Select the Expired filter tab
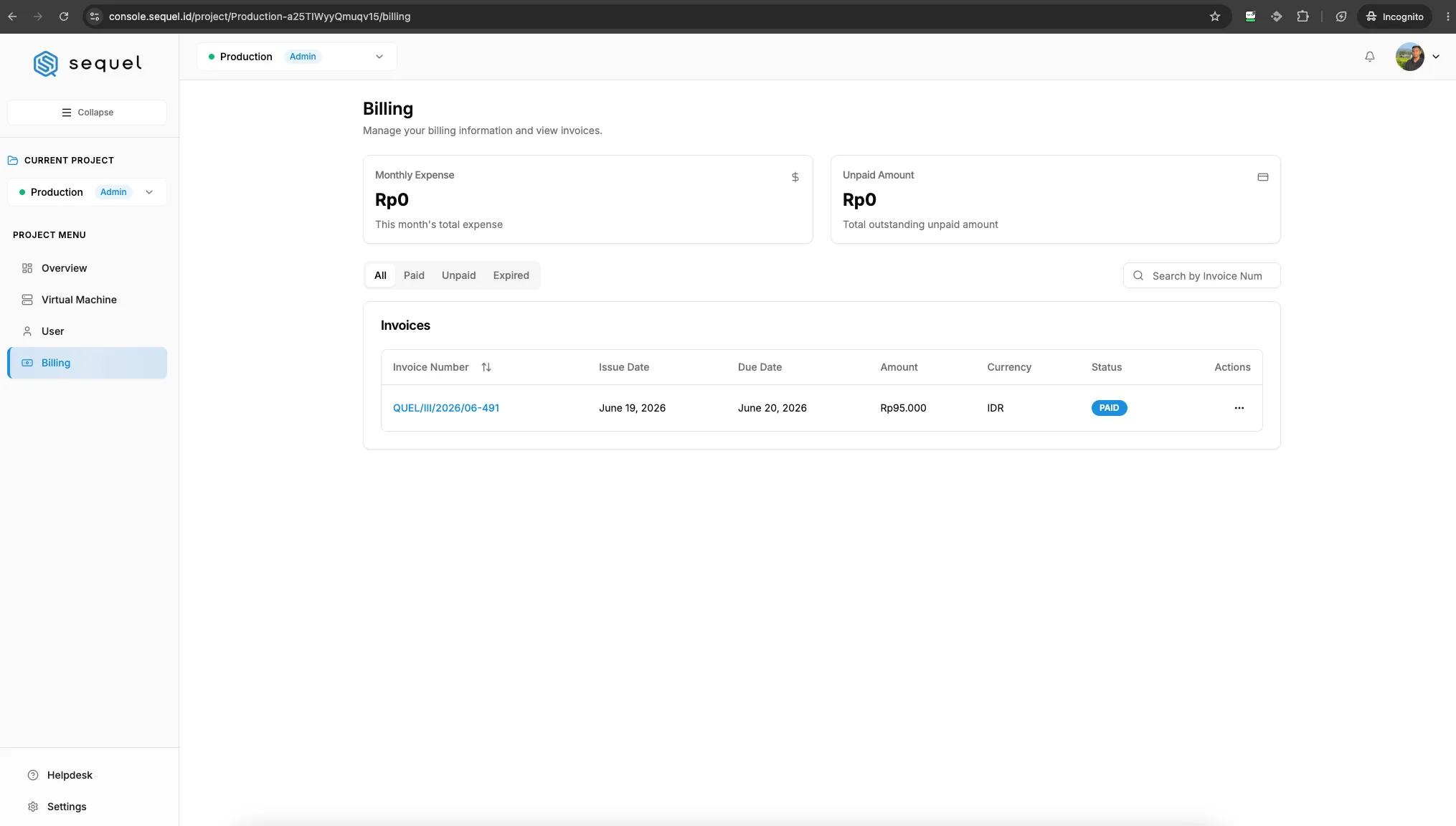1456x826 pixels. pyautogui.click(x=511, y=275)
